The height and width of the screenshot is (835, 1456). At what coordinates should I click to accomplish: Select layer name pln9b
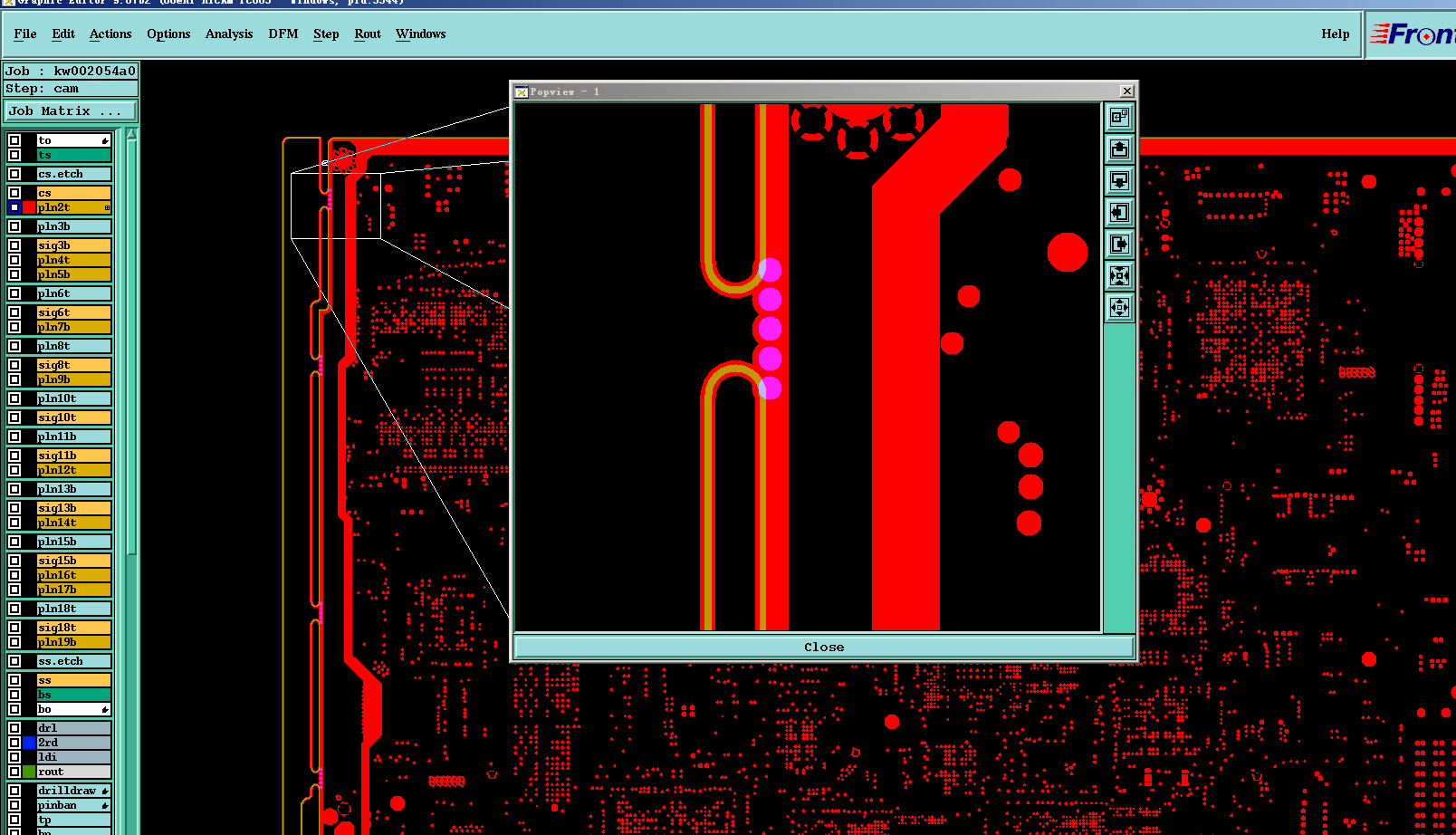click(73, 379)
